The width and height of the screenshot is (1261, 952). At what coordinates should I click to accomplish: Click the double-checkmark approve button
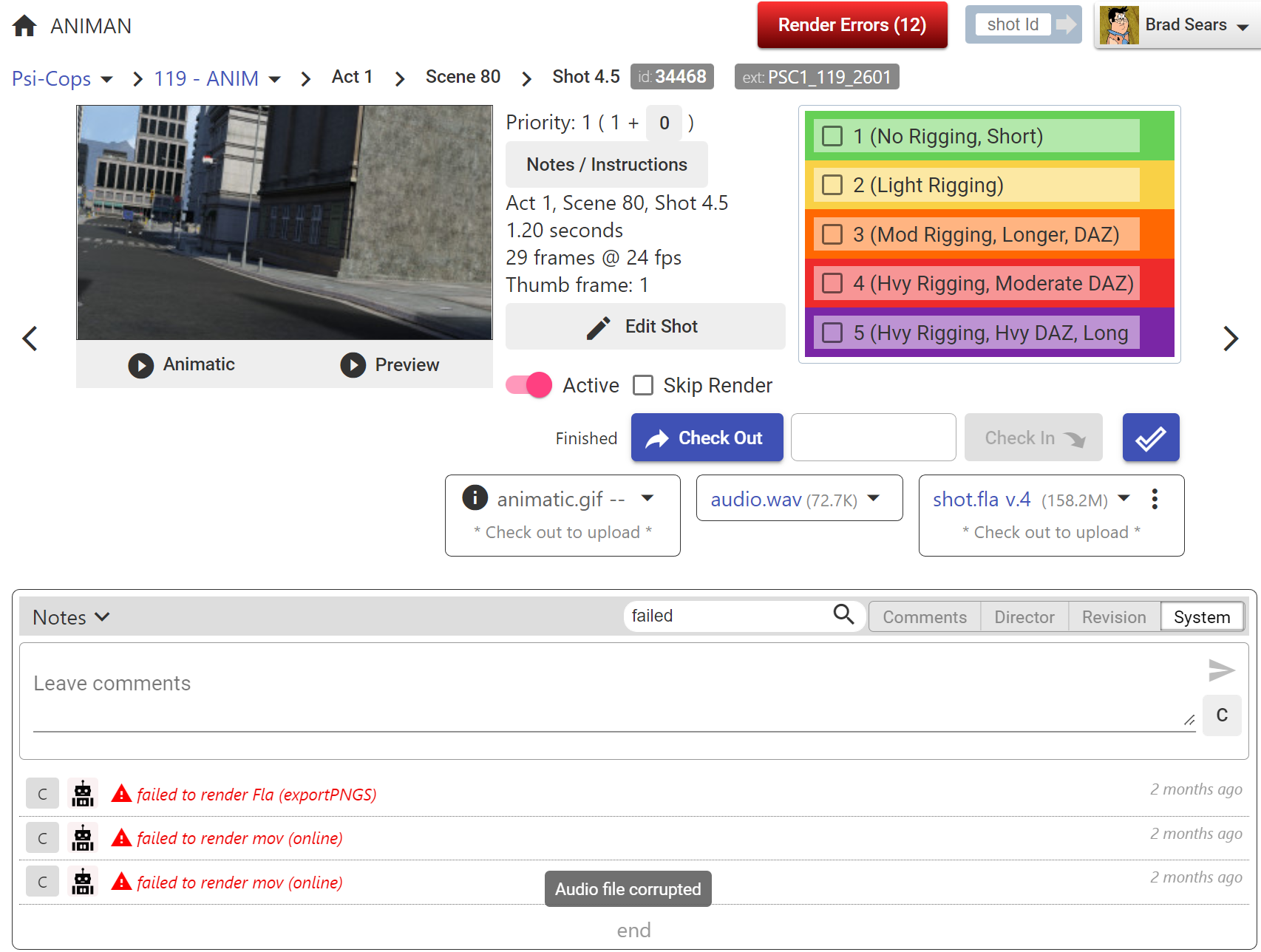(1150, 438)
